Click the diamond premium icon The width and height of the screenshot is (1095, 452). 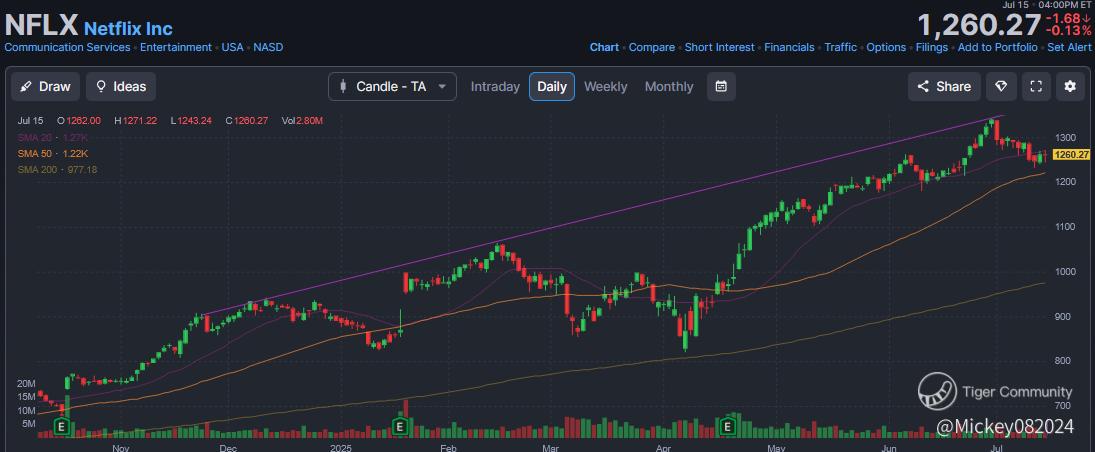[x=1001, y=87]
